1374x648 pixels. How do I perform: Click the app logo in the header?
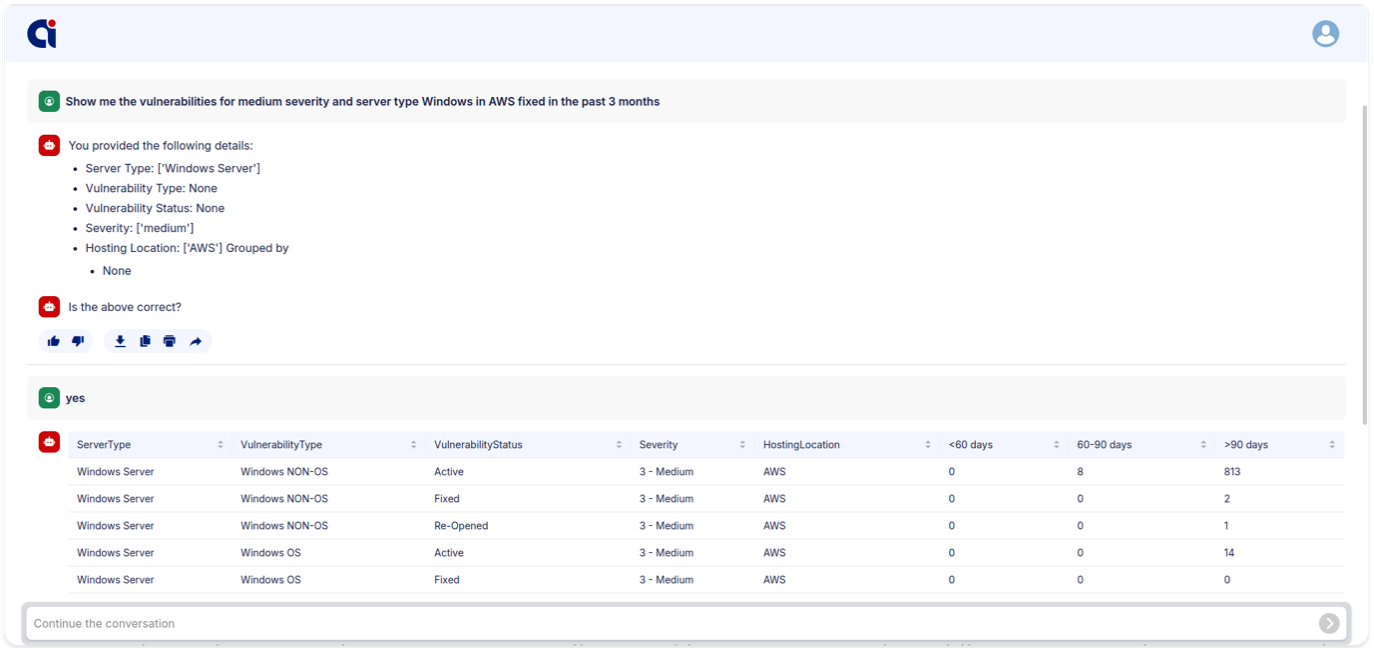click(x=42, y=34)
